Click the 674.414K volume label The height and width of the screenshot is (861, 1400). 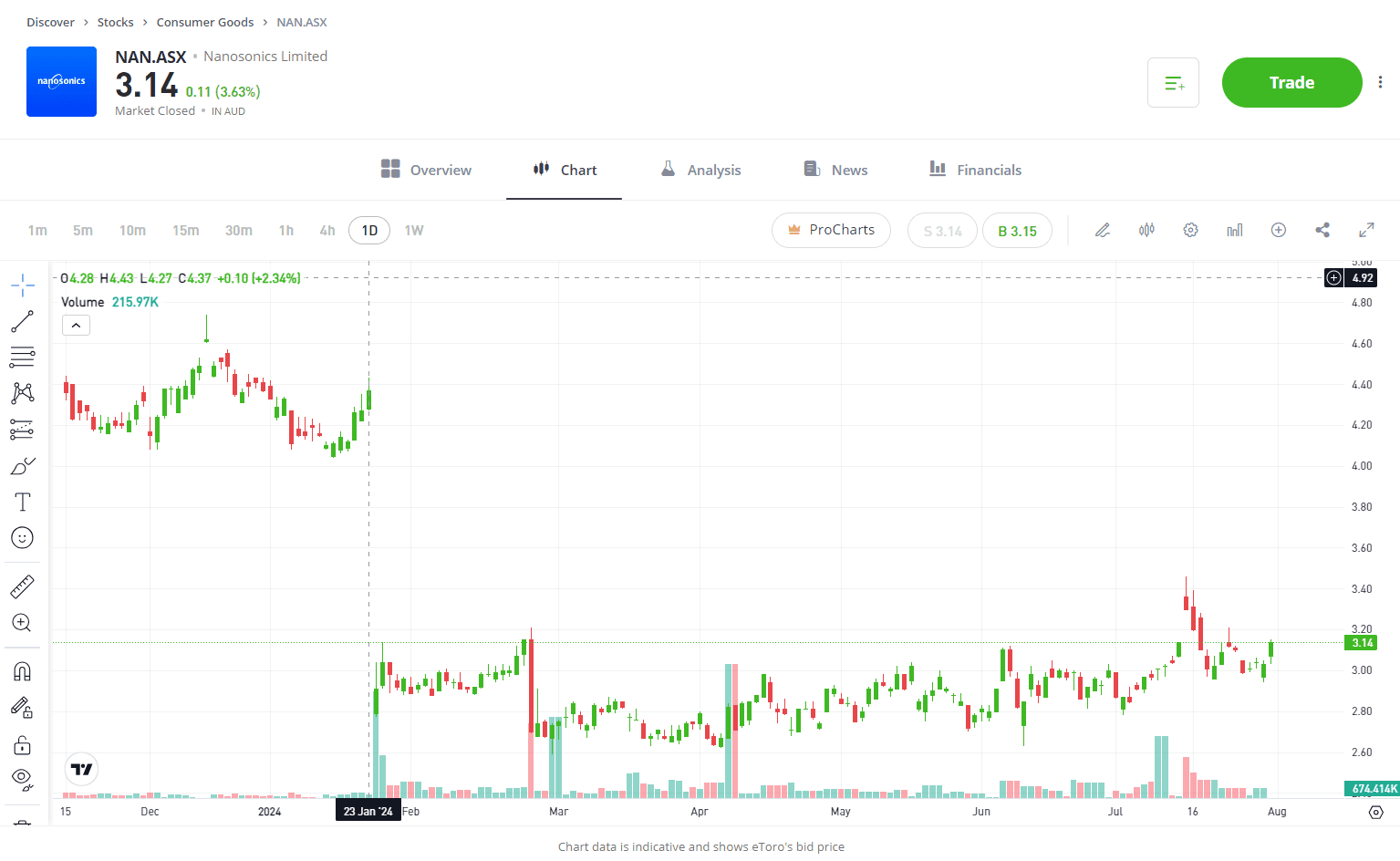(1374, 788)
